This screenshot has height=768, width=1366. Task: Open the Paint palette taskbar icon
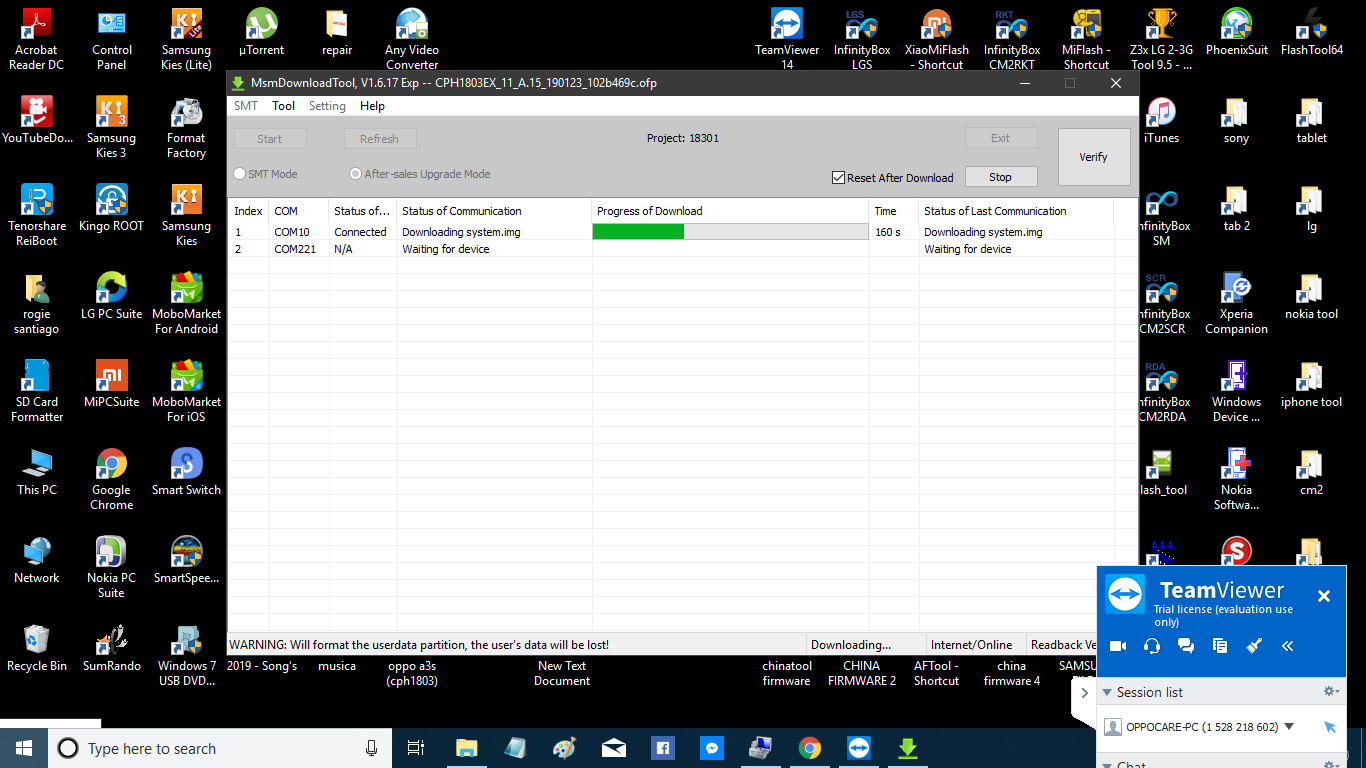(564, 748)
